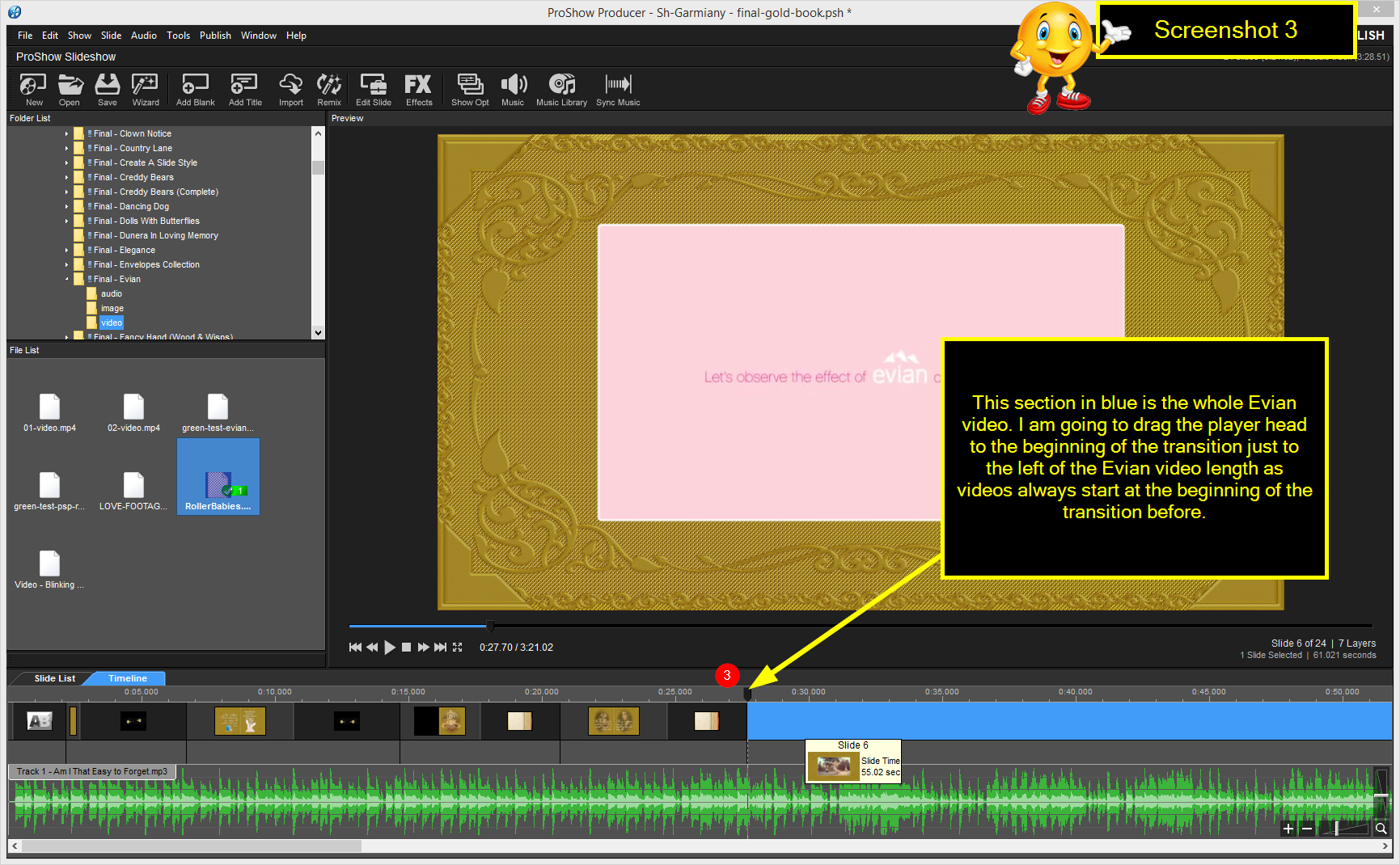Click the preview seek bar handle
This screenshot has height=865, width=1400.
490,626
